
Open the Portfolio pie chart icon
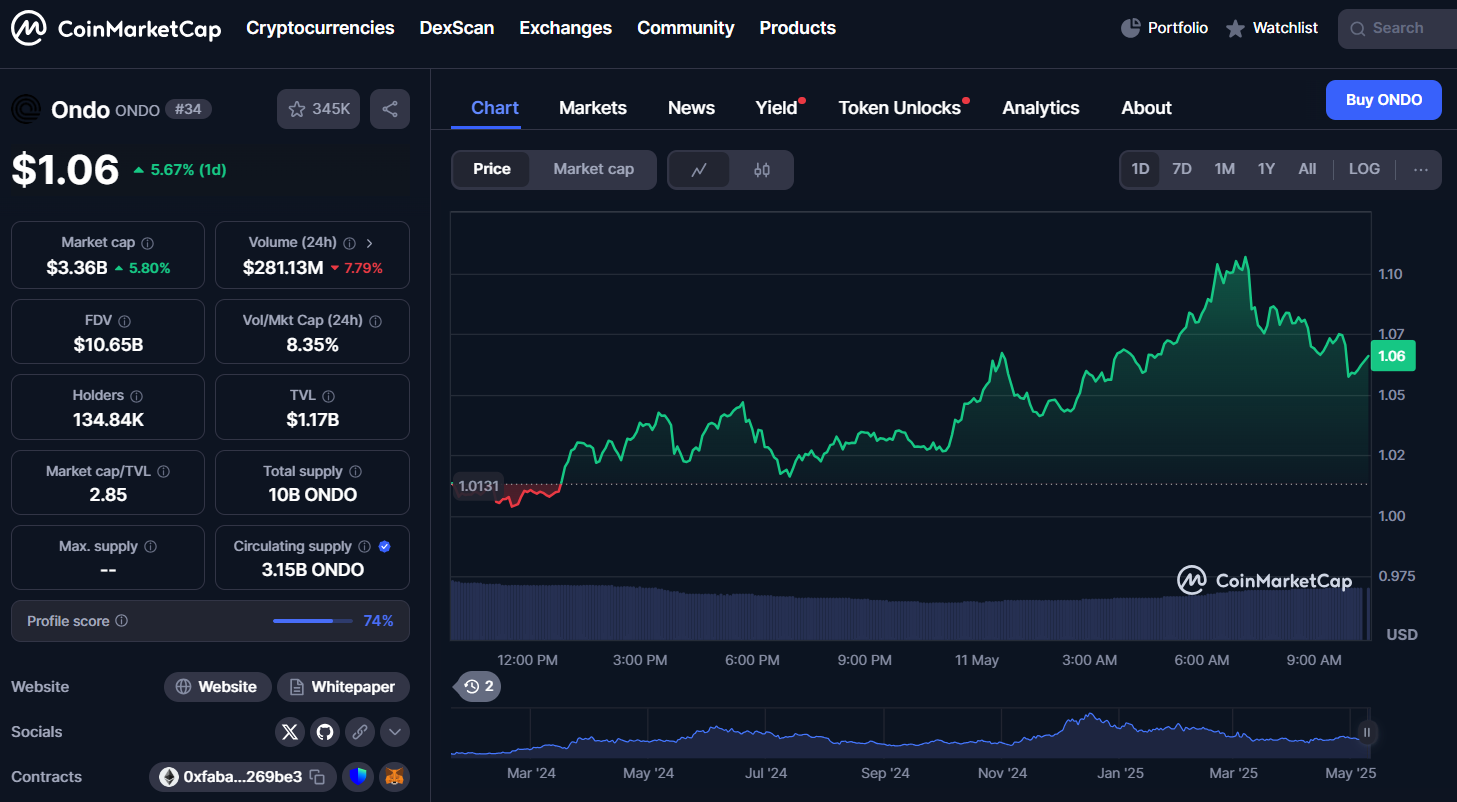(1131, 28)
